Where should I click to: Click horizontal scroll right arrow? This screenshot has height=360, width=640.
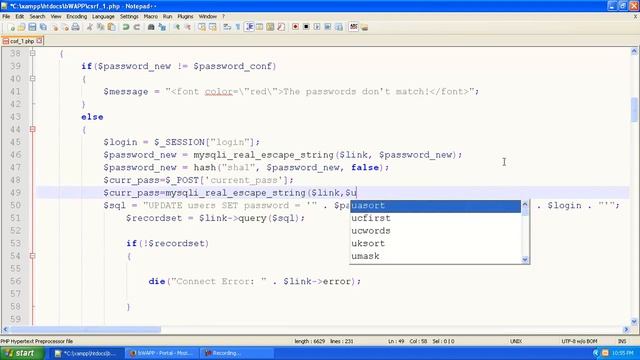click(626, 329)
